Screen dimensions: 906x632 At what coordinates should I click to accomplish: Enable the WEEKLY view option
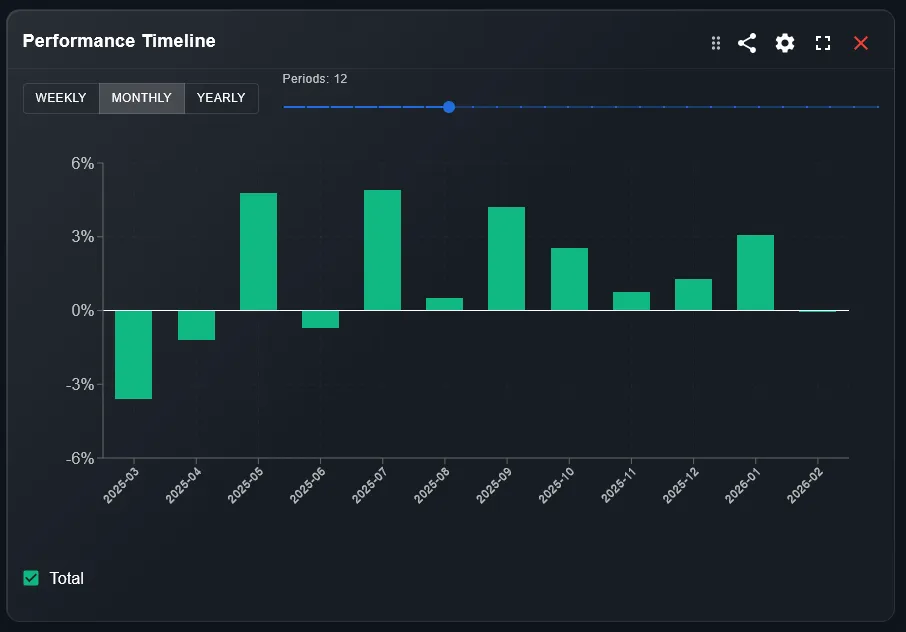point(61,98)
